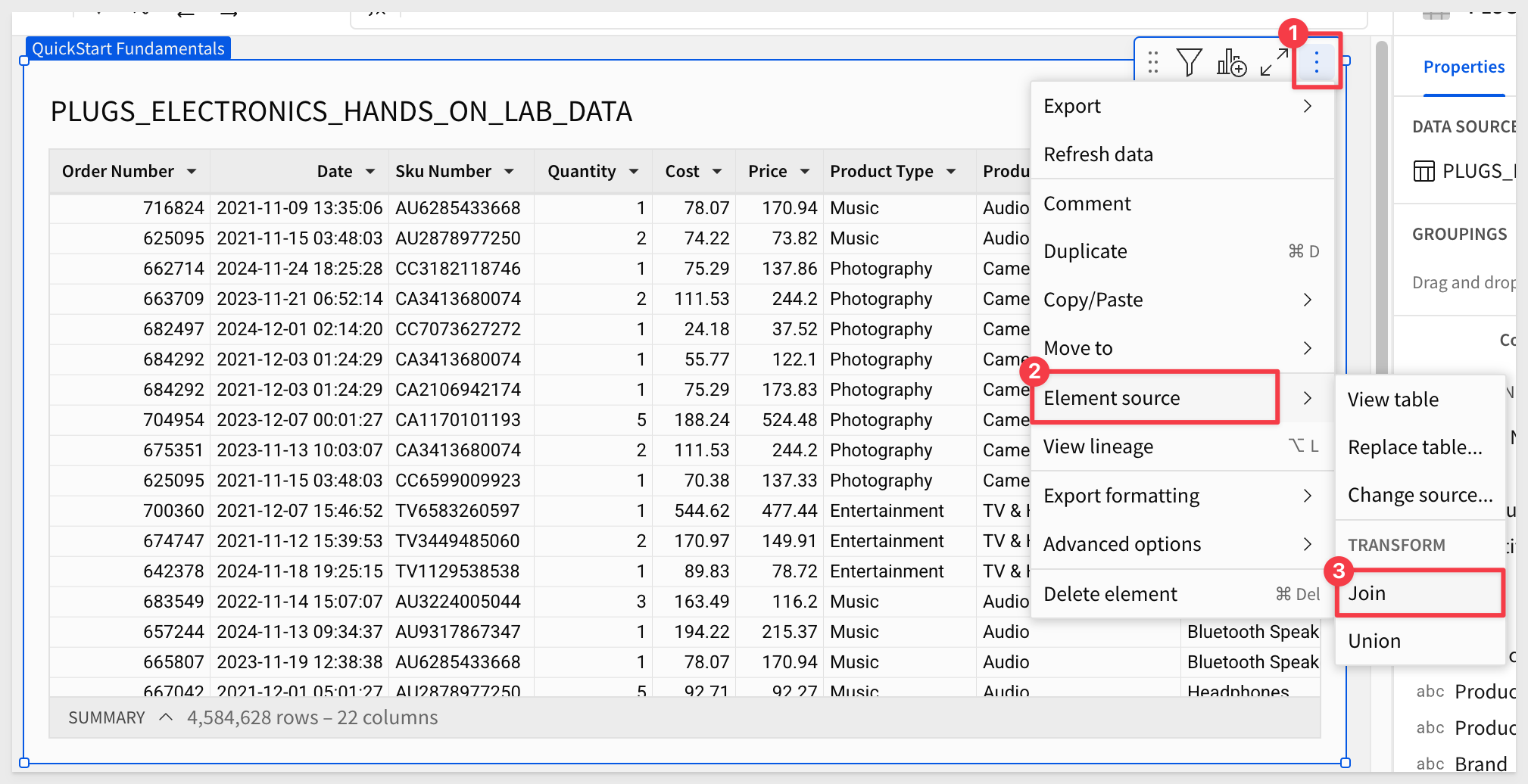Open the three-dot more options menu
This screenshot has width=1528, height=784.
[1317, 62]
